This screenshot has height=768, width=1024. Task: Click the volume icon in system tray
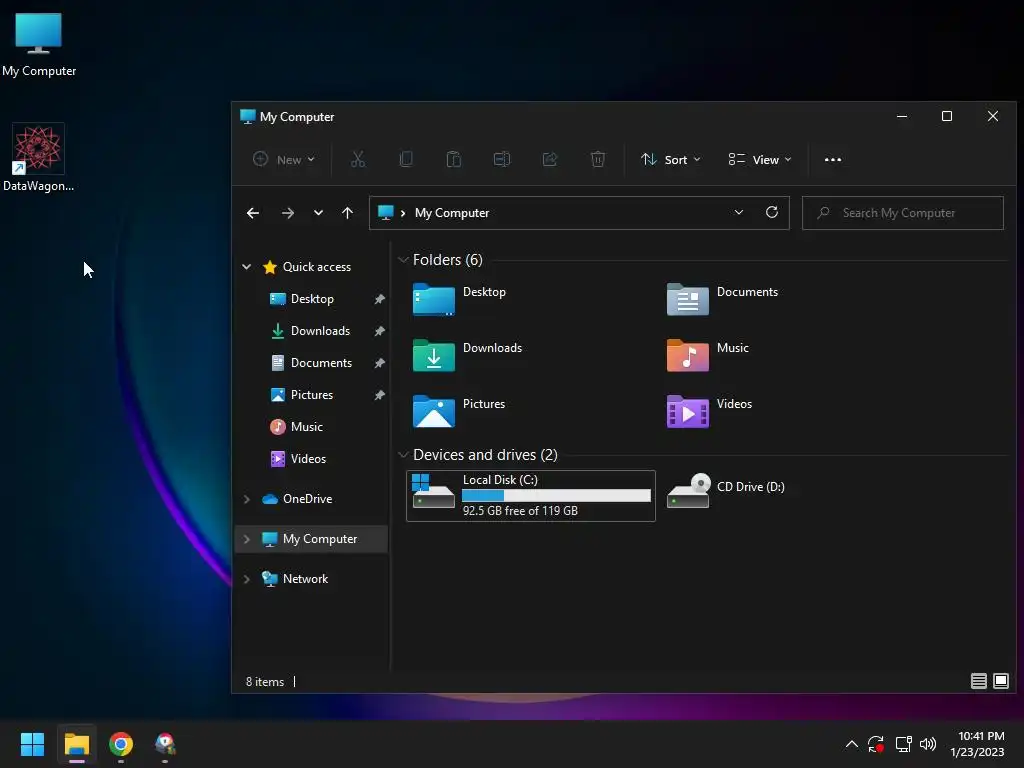coord(927,744)
